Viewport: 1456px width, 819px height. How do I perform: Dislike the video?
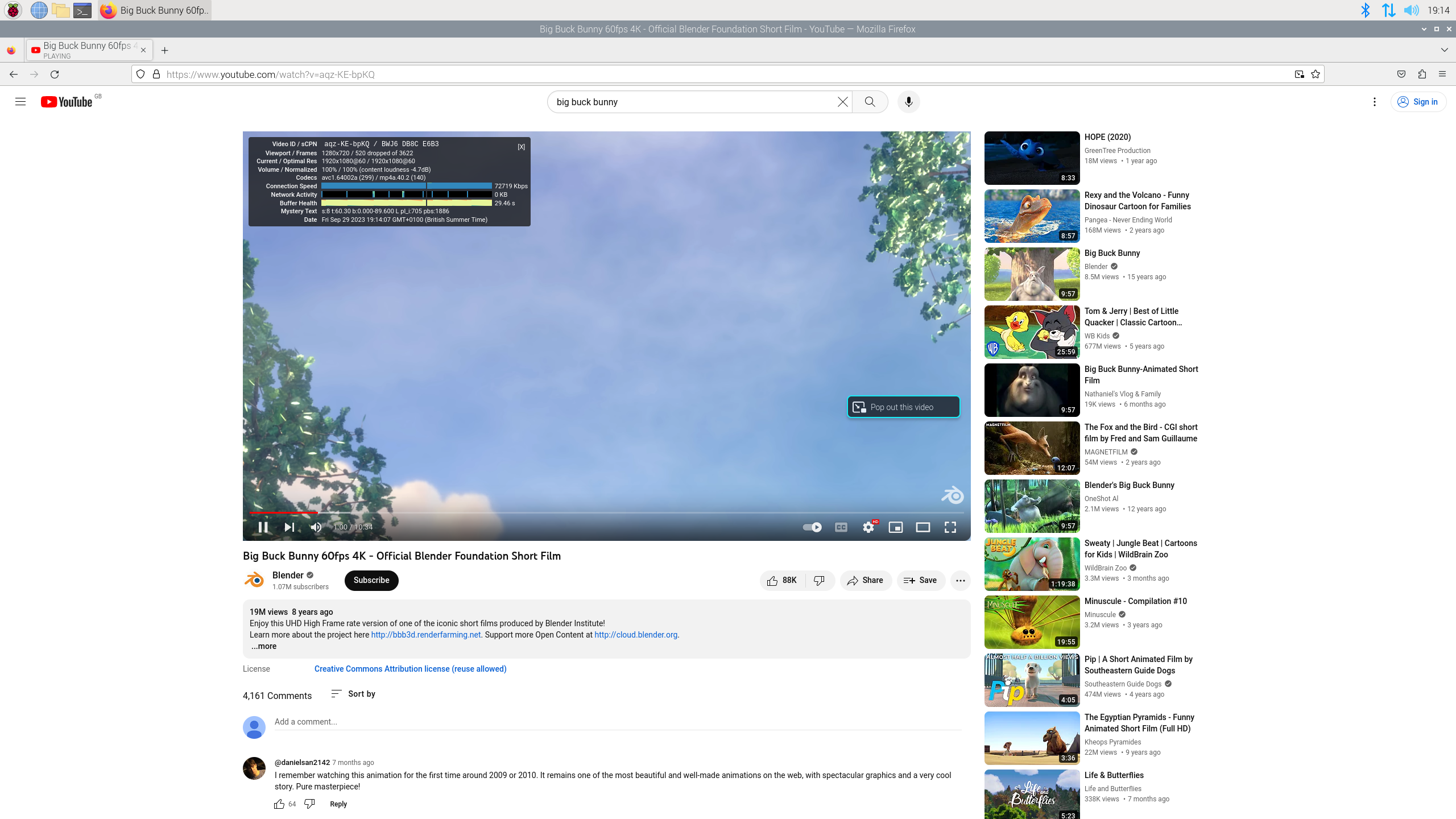click(819, 581)
